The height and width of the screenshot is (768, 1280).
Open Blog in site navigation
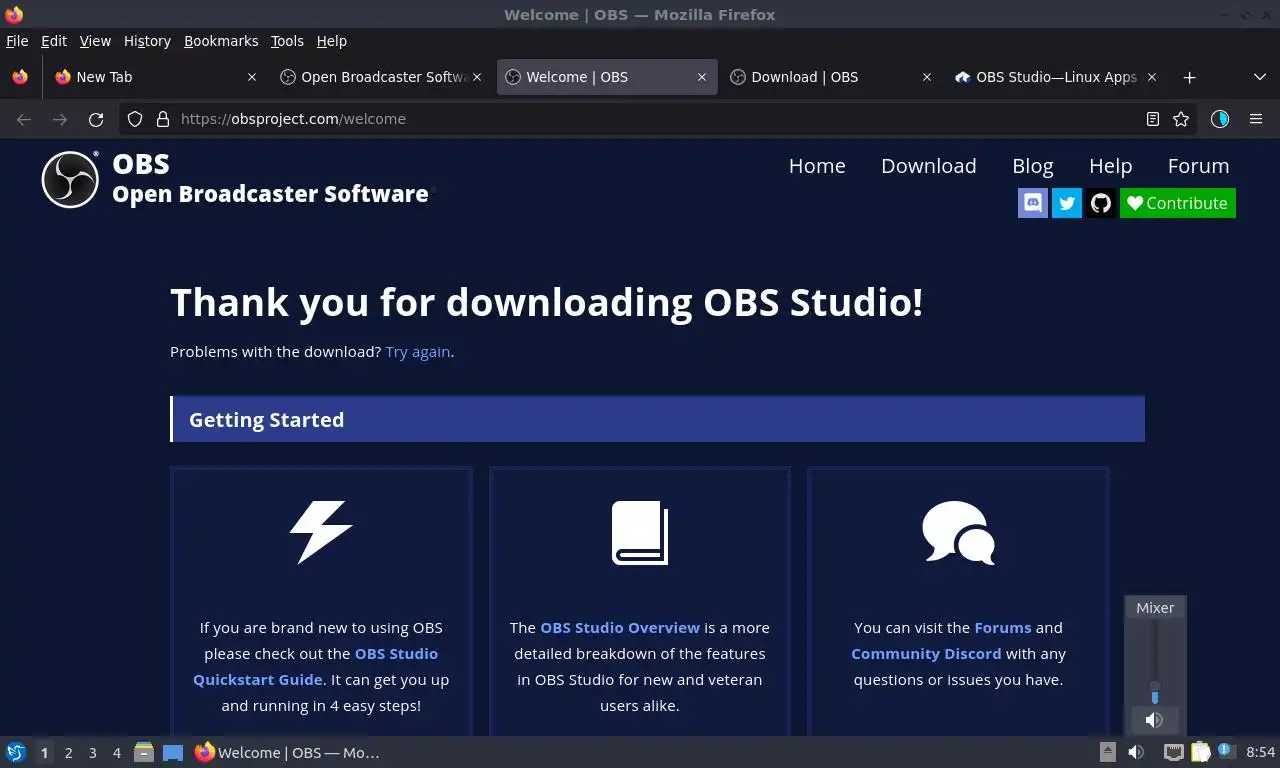(x=1033, y=166)
